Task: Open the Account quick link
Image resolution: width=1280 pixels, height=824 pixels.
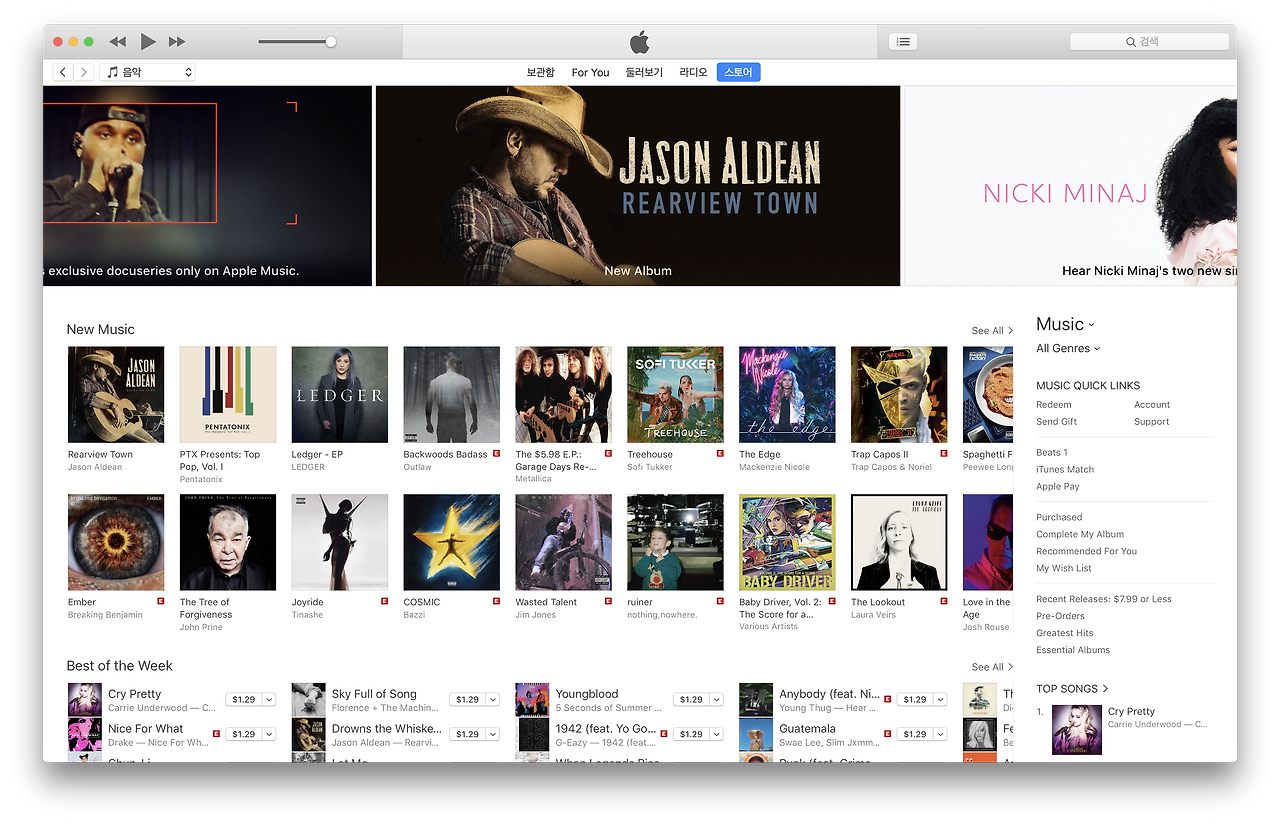Action: point(1152,405)
